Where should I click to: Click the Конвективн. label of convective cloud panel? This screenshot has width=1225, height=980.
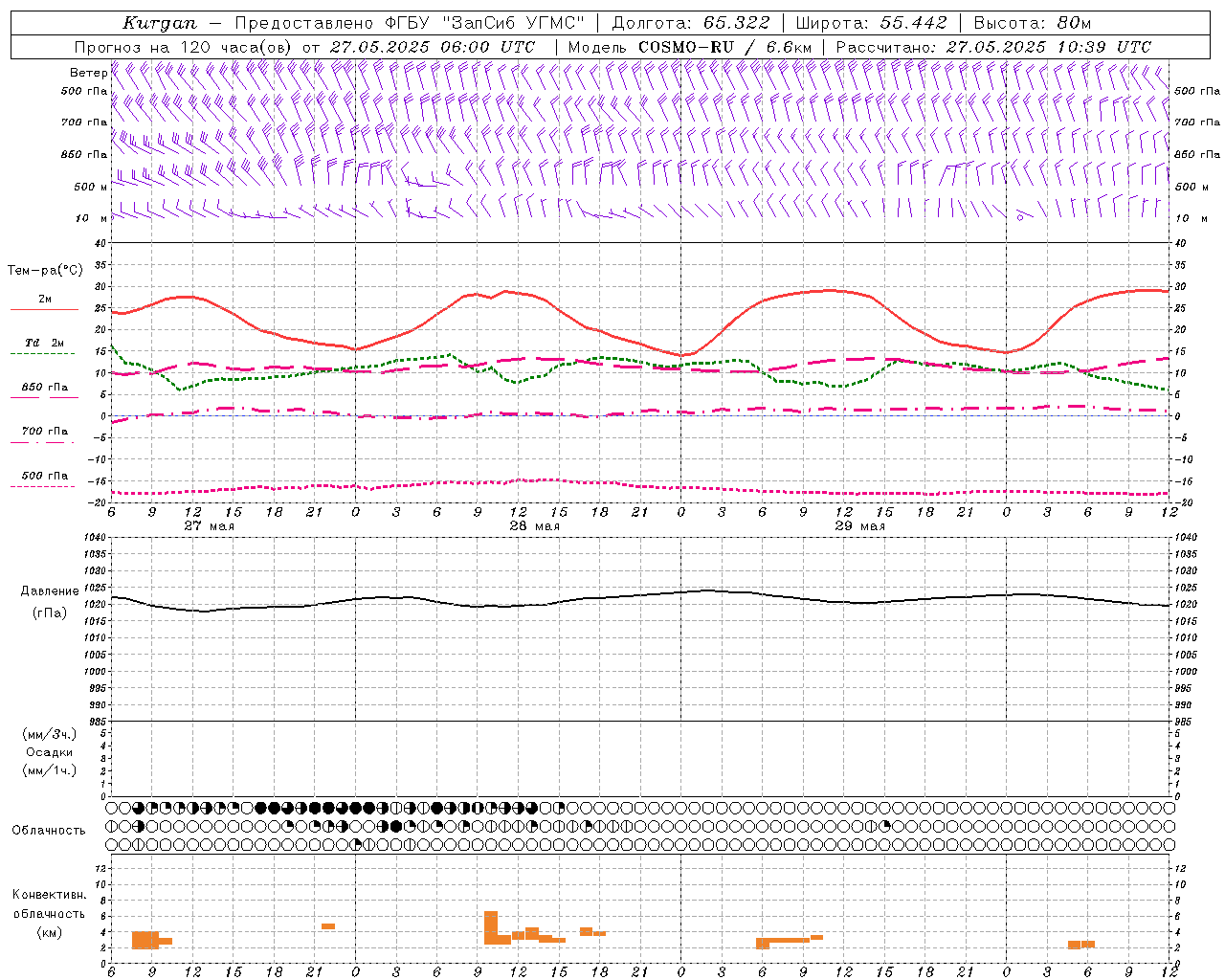pos(50,895)
